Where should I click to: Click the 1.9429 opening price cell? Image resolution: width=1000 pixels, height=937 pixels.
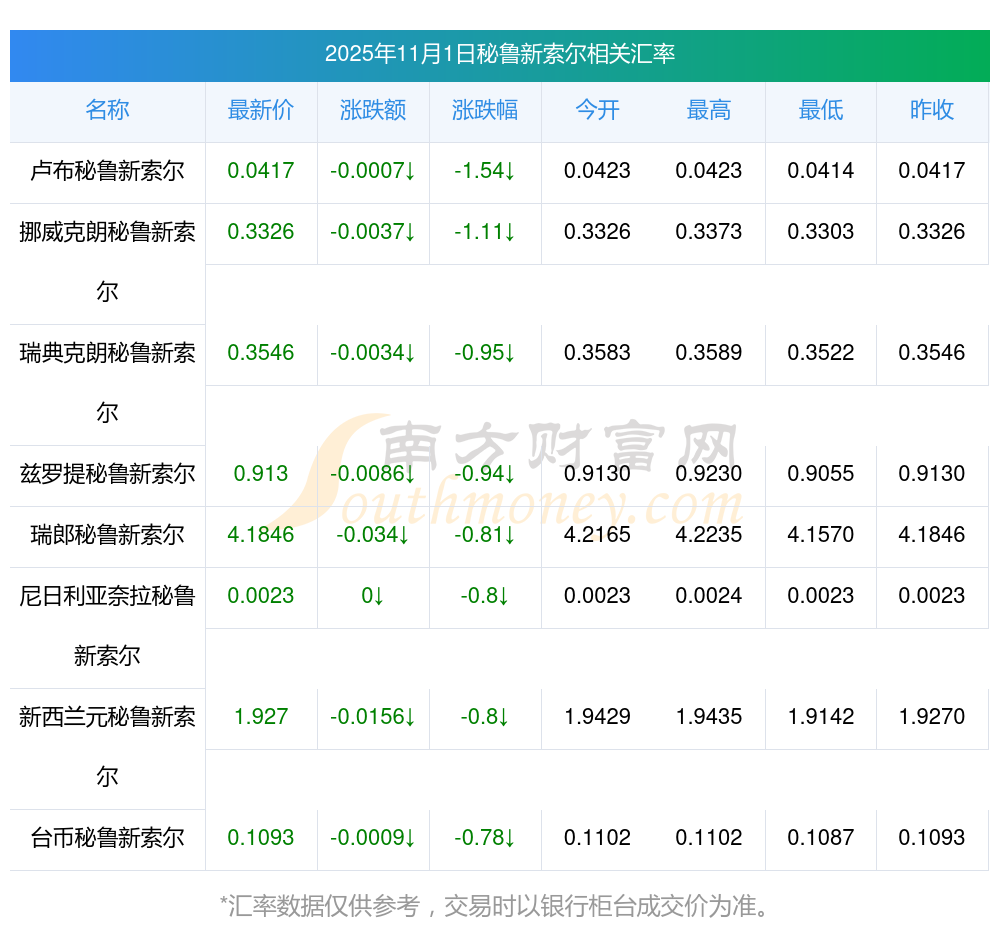597,717
